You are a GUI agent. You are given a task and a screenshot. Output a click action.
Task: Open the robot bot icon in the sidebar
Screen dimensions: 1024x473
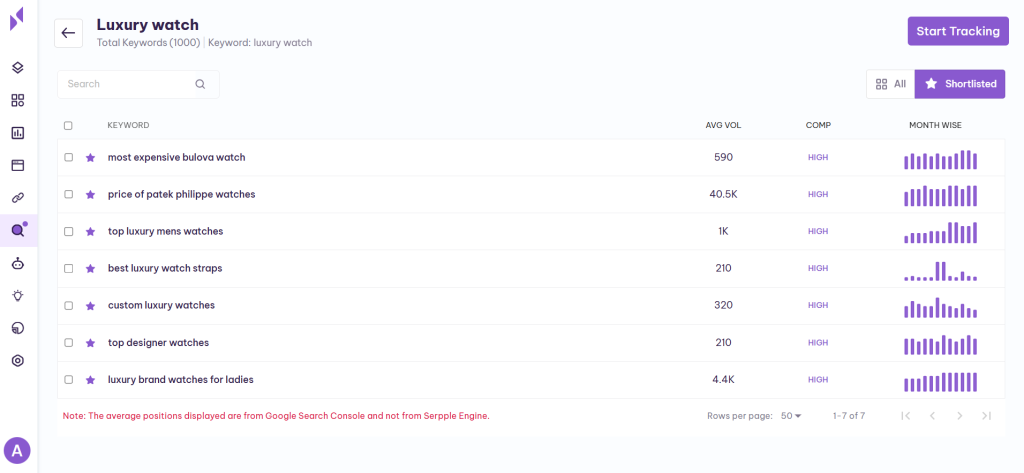pos(18,263)
